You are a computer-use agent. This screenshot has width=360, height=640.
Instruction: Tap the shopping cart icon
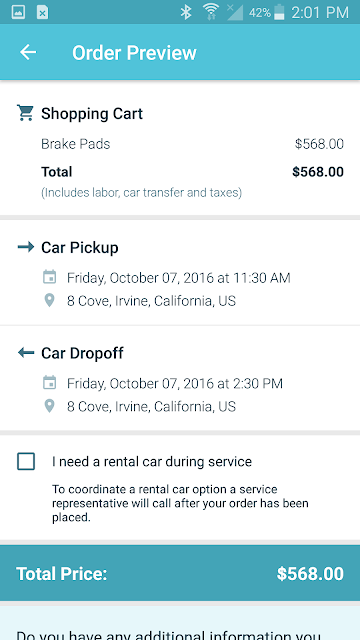click(x=25, y=113)
